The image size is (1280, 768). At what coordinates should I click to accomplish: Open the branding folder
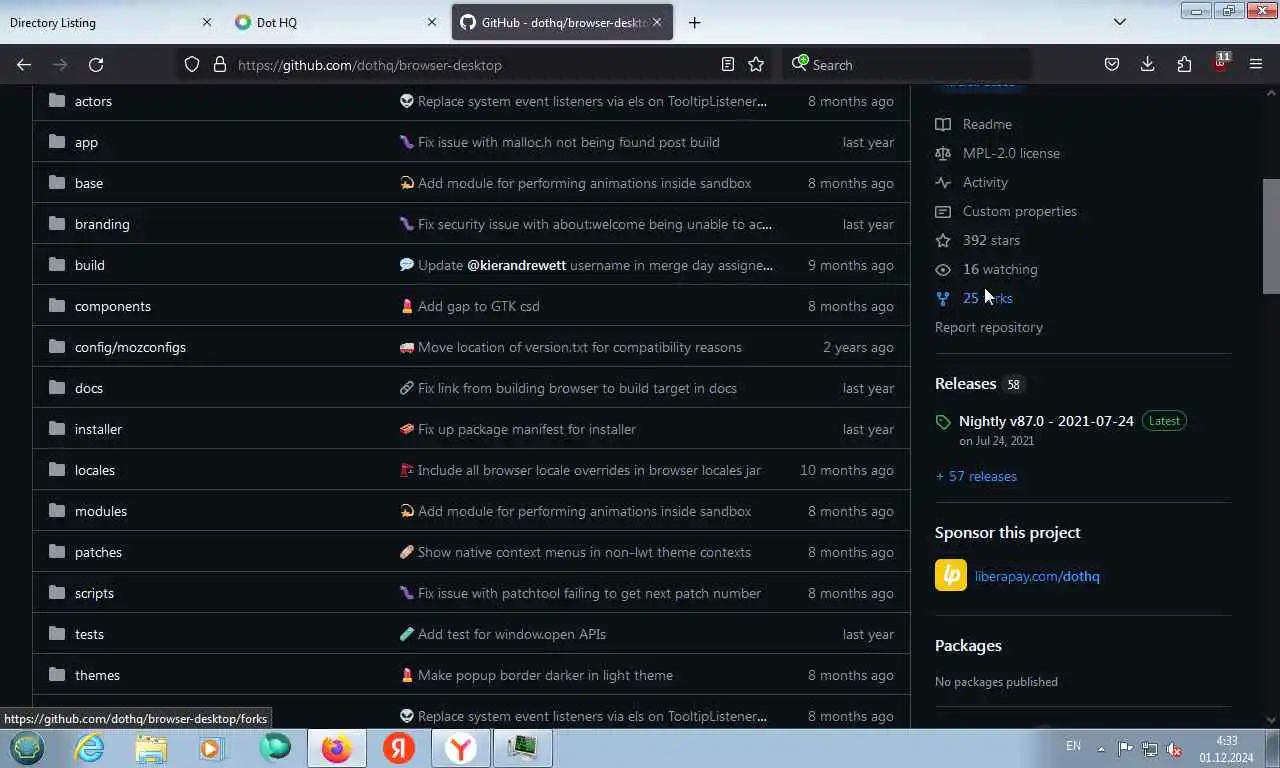pos(102,224)
